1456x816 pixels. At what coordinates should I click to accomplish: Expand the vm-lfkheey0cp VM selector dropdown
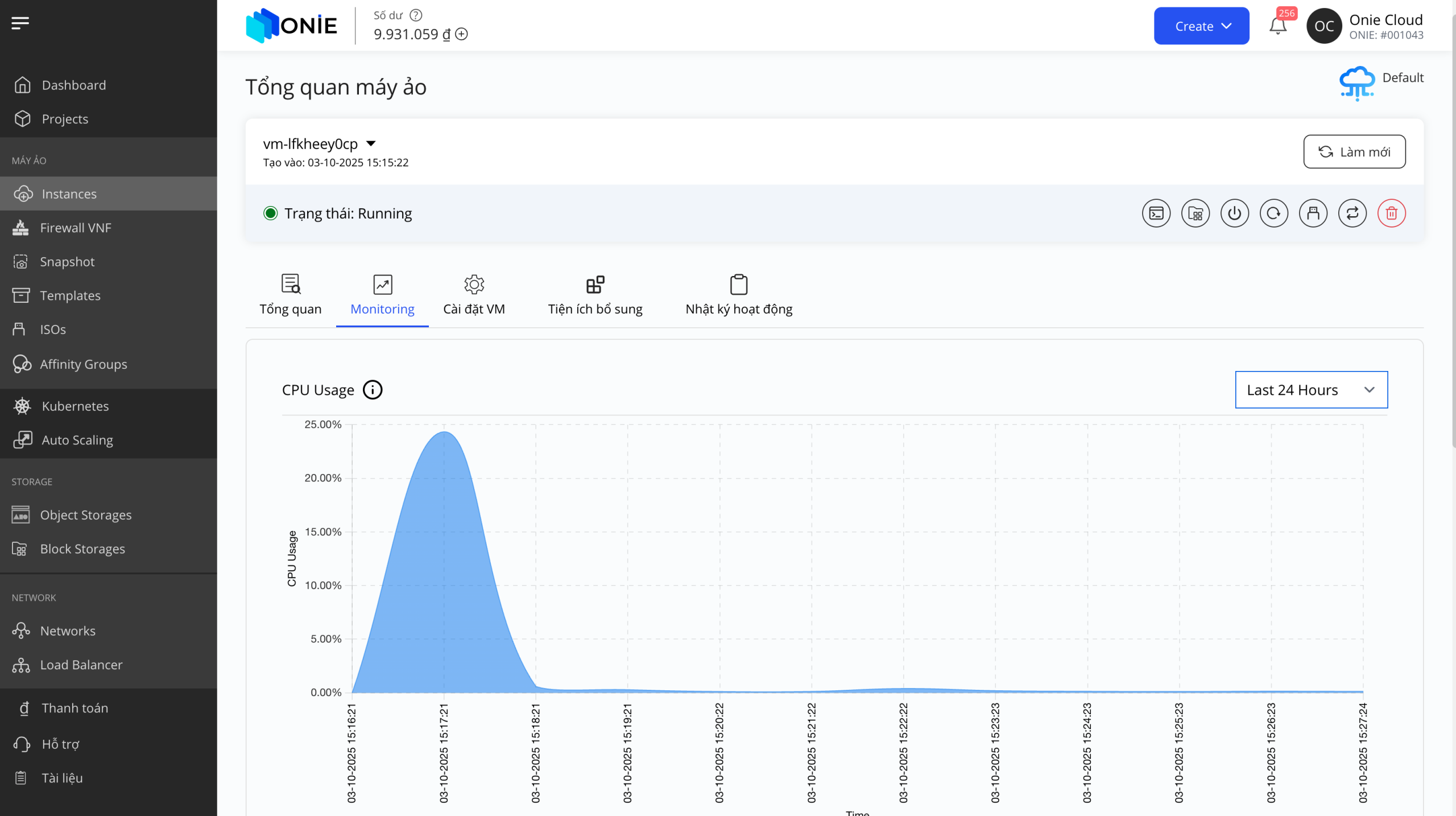(371, 143)
